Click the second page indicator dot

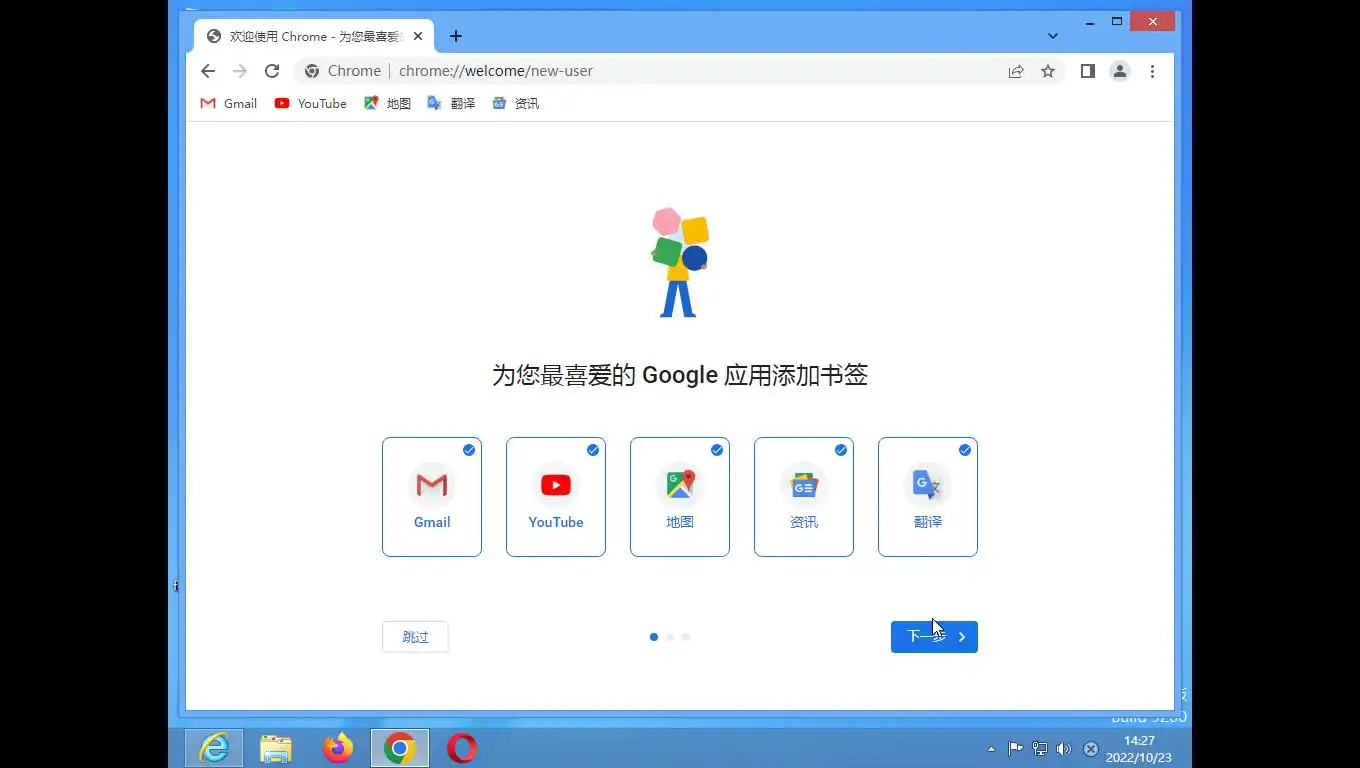670,637
